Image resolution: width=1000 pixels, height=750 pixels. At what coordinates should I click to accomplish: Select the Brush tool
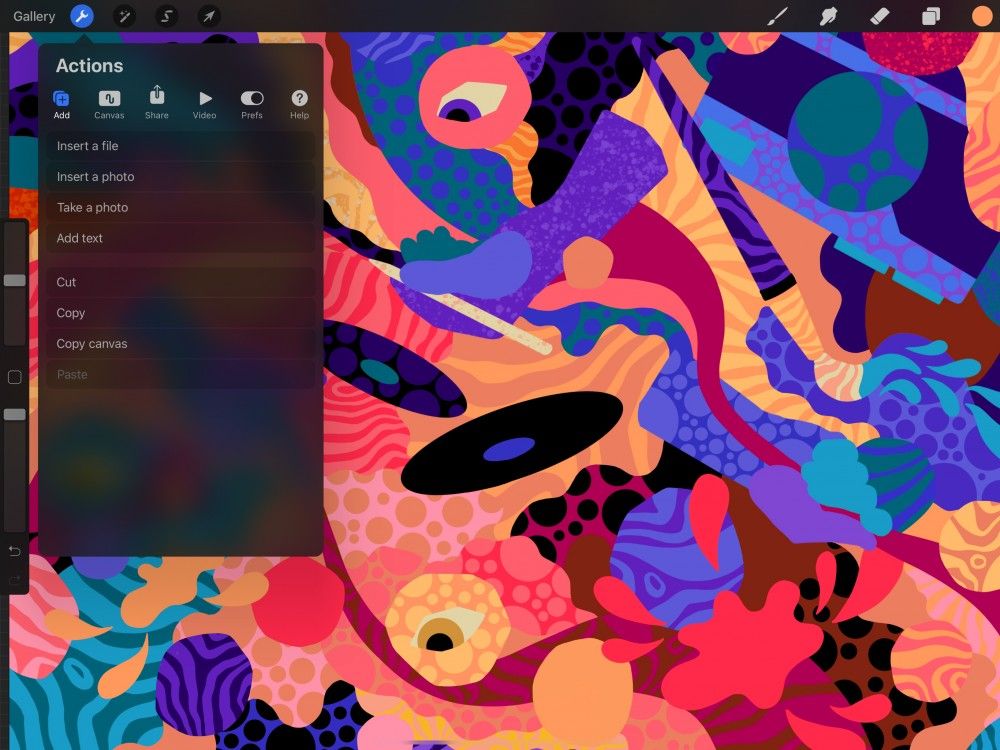pyautogui.click(x=777, y=16)
